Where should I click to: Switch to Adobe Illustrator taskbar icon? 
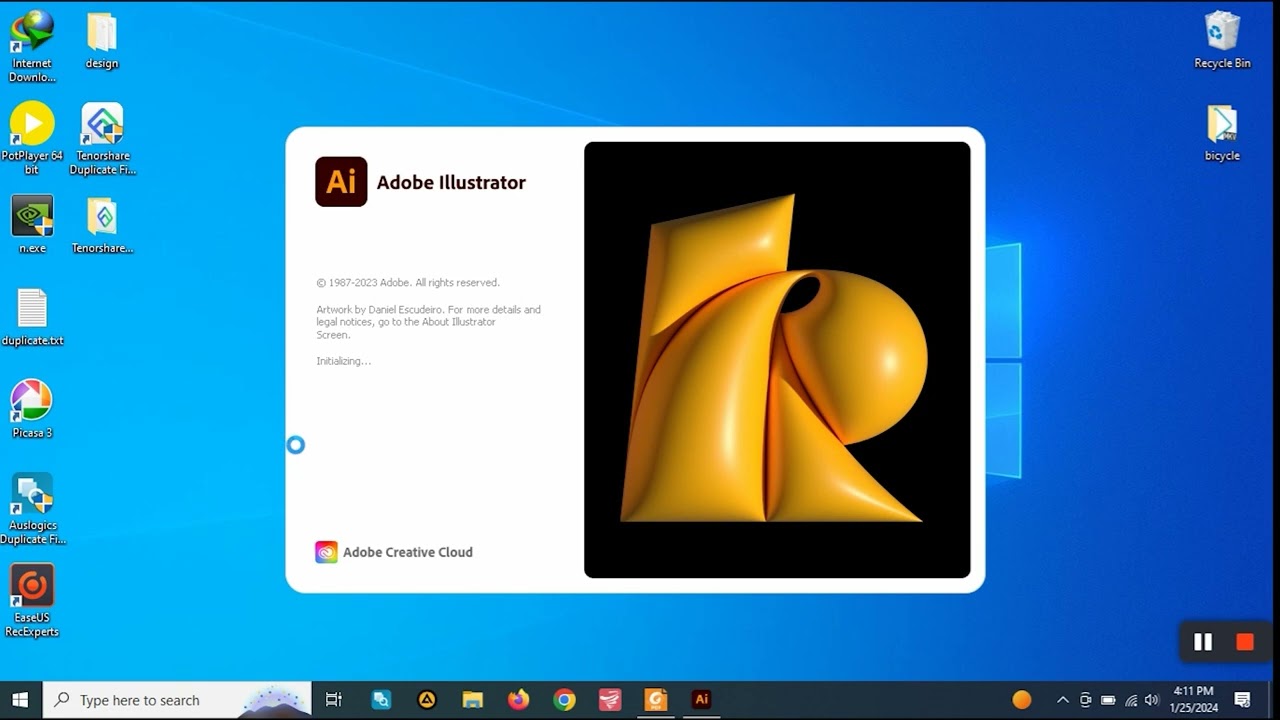(702, 700)
